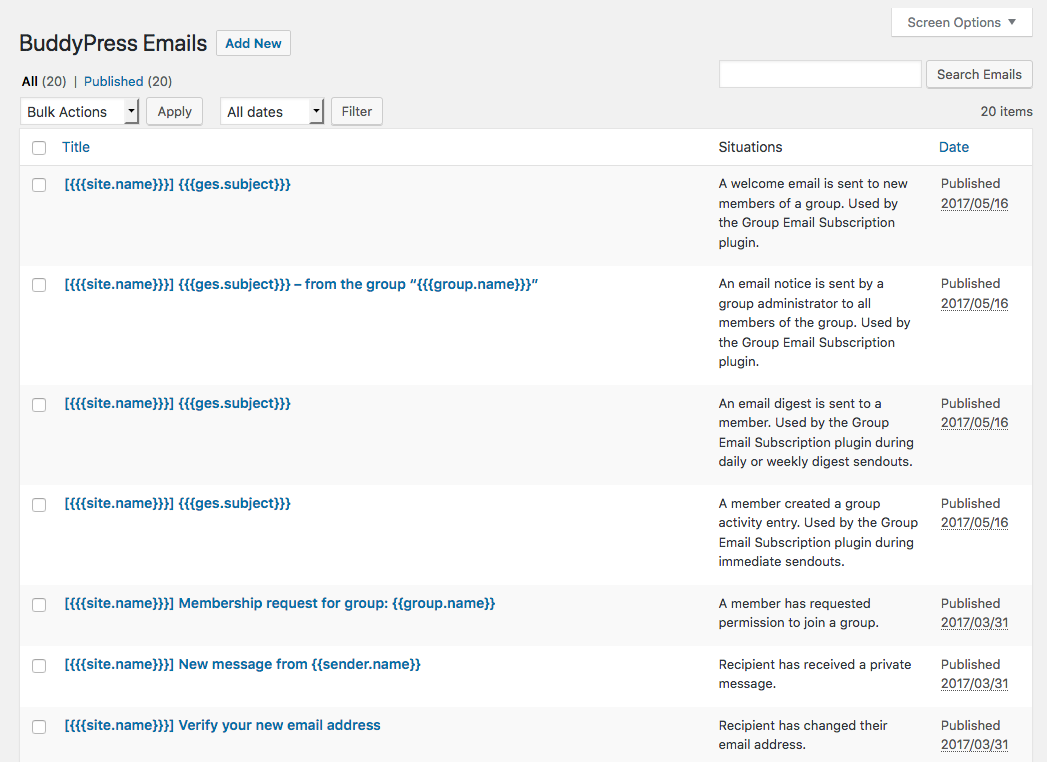Open 'New message from {{sender.name}}' email
Screen dimensions: 1047x762
[242, 664]
